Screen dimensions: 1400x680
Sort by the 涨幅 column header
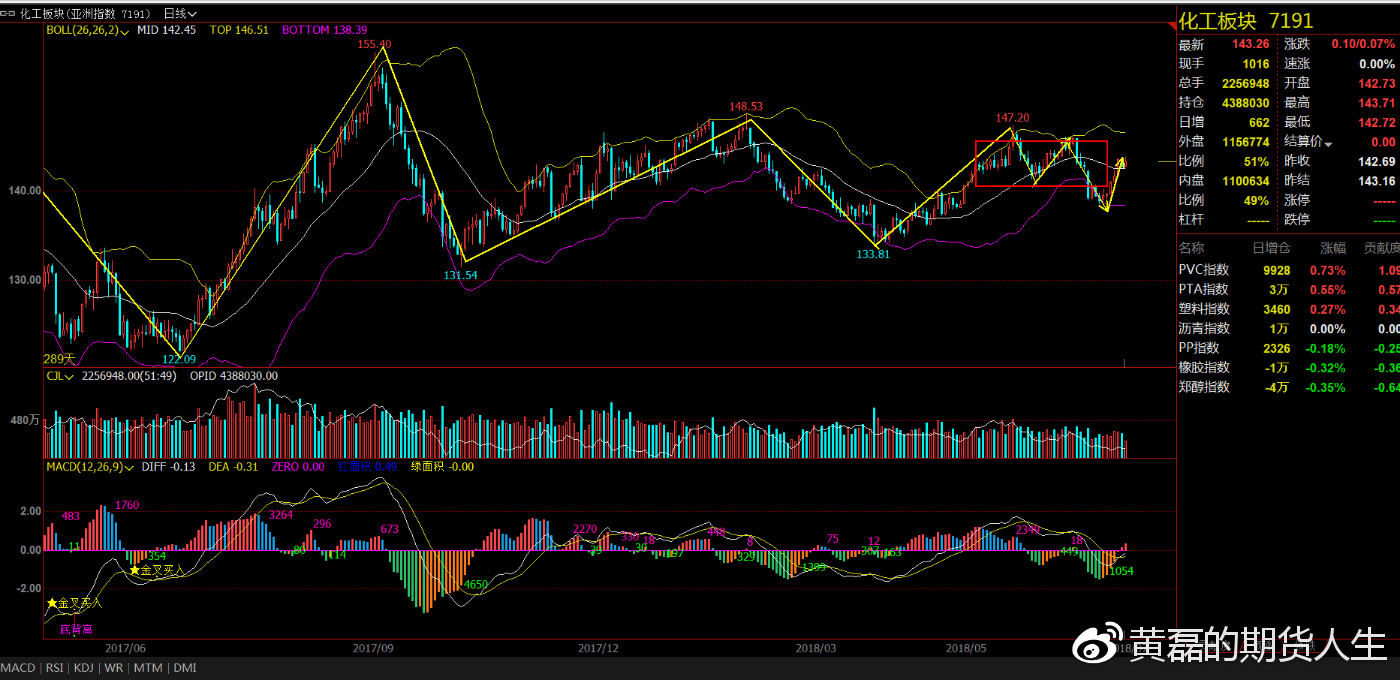[x=1332, y=247]
